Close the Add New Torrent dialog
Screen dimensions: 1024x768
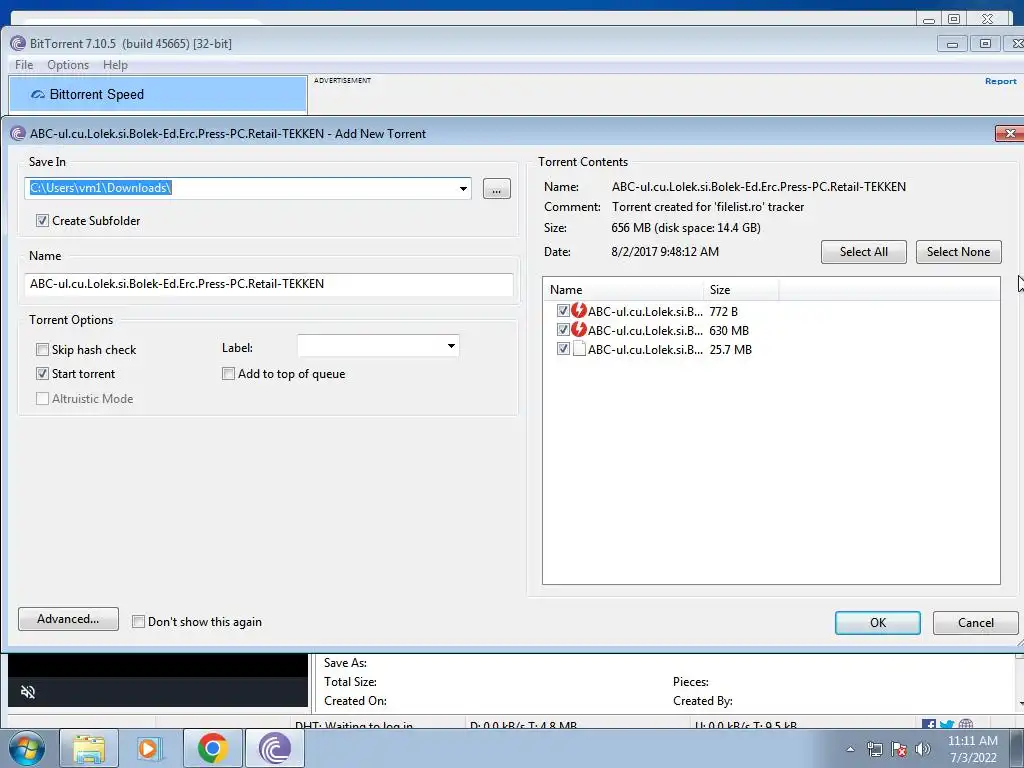point(1010,133)
